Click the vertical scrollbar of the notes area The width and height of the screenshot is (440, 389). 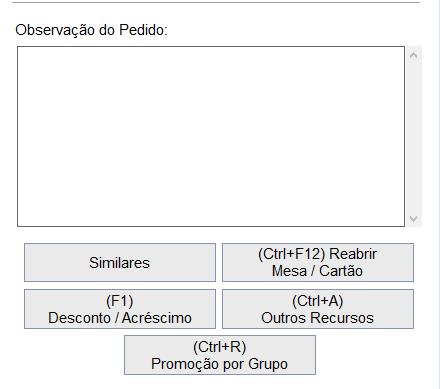tap(414, 137)
